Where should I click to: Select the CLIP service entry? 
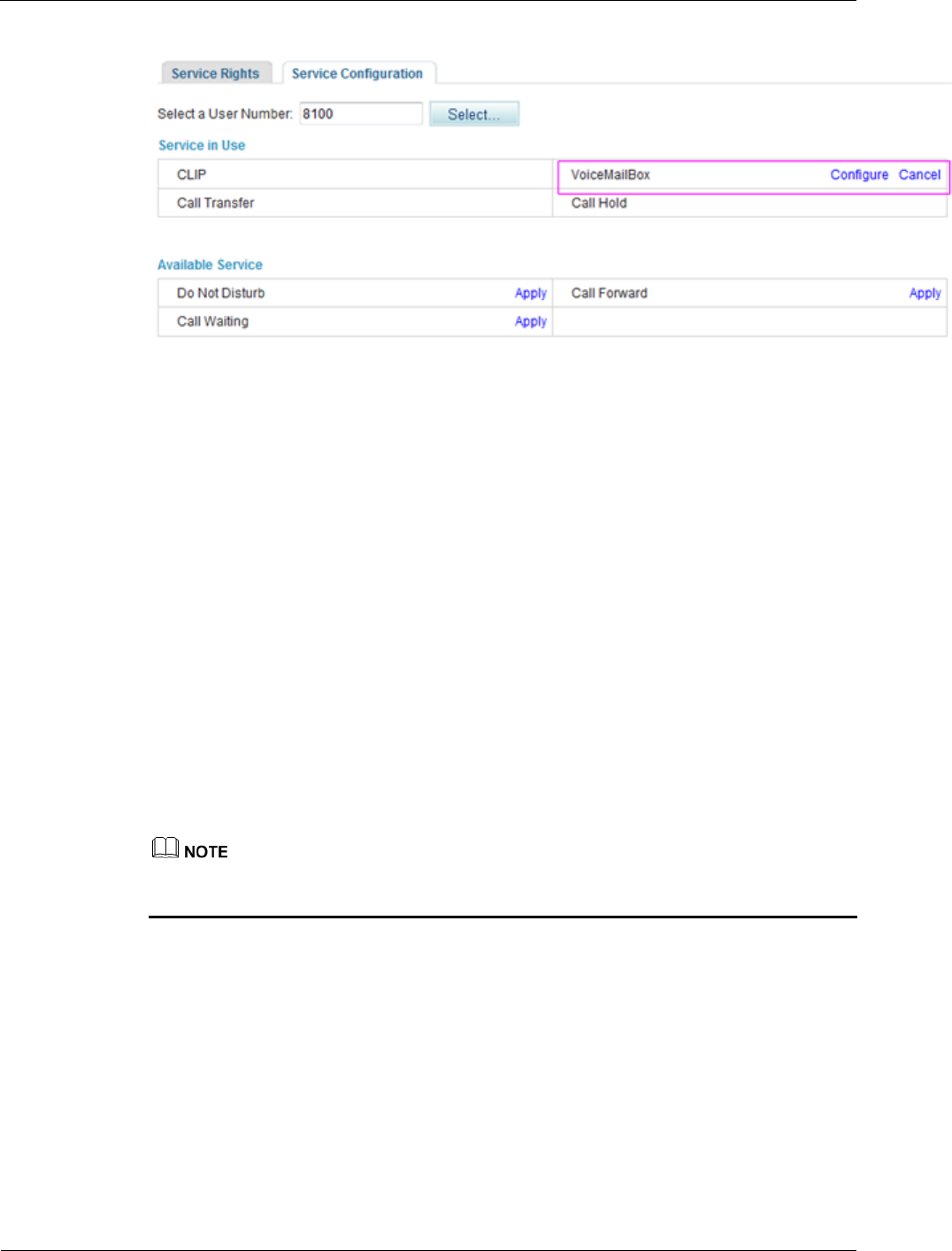click(x=191, y=174)
